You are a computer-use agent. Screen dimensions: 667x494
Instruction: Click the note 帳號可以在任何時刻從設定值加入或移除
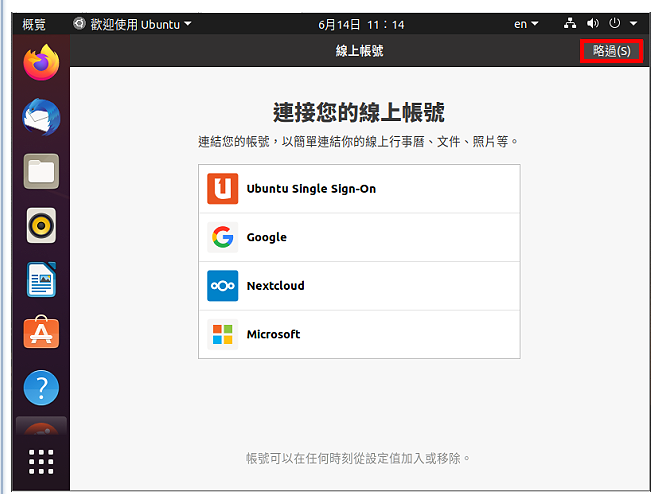358,458
